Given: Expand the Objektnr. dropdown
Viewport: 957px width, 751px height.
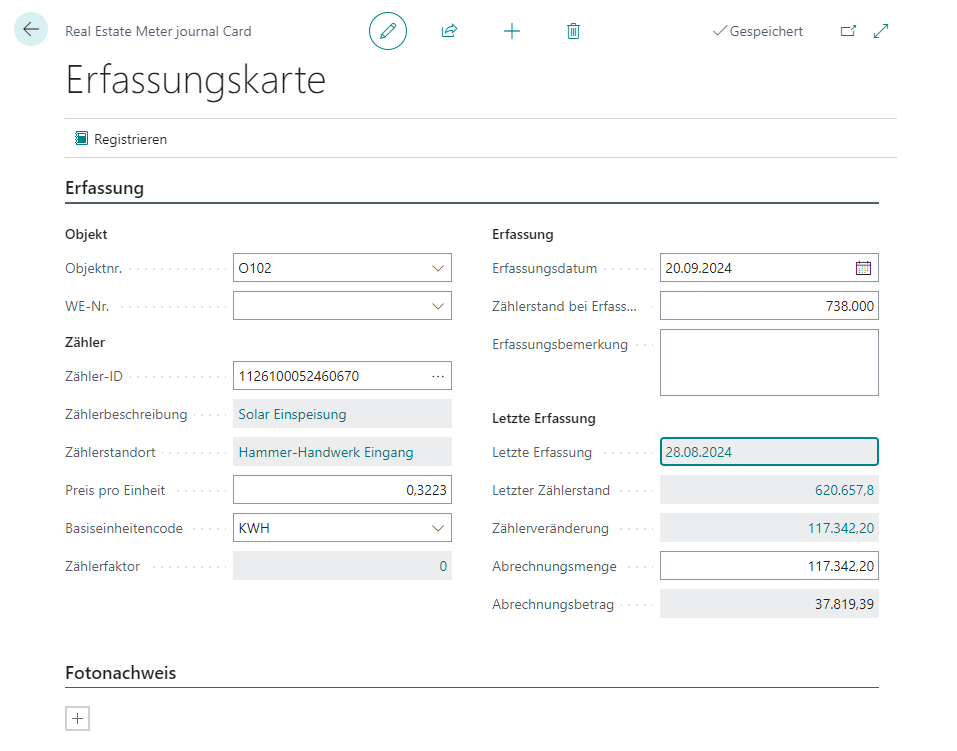Looking at the screenshot, I should pyautogui.click(x=437, y=268).
